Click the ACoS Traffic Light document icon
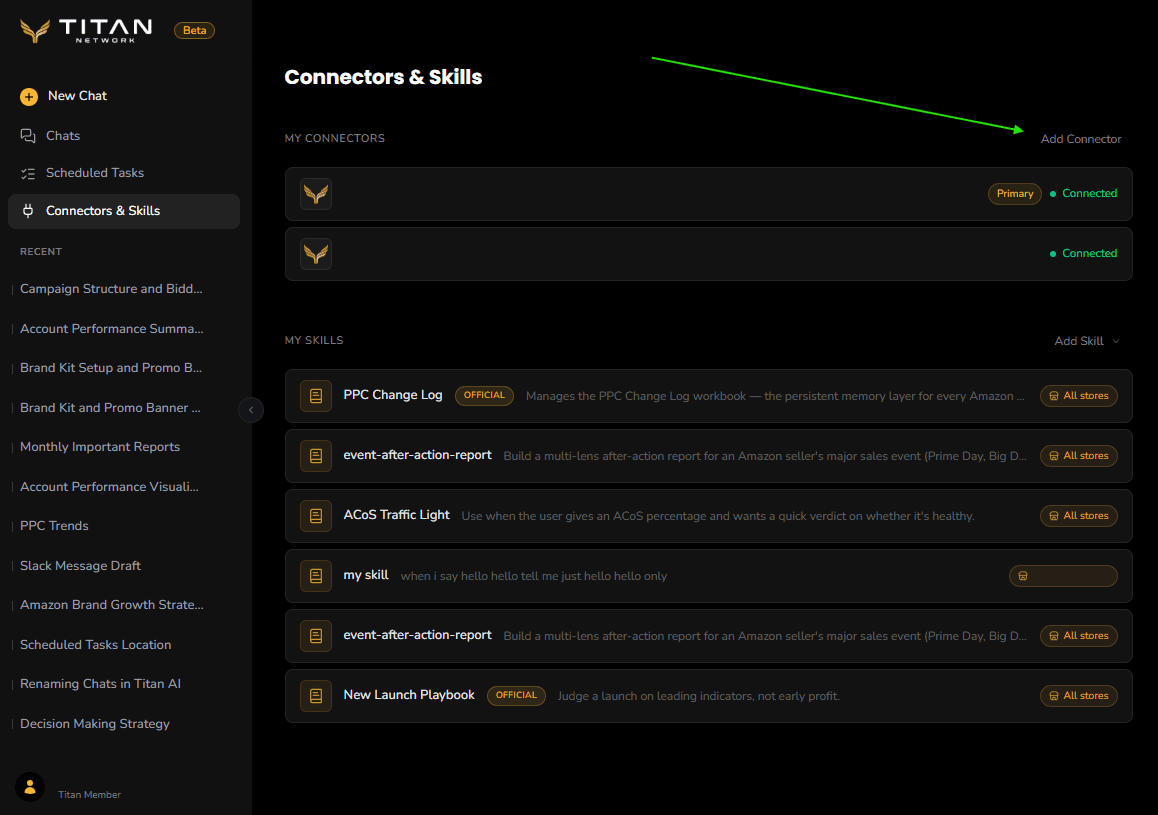Viewport: 1158px width, 815px height. coord(316,516)
